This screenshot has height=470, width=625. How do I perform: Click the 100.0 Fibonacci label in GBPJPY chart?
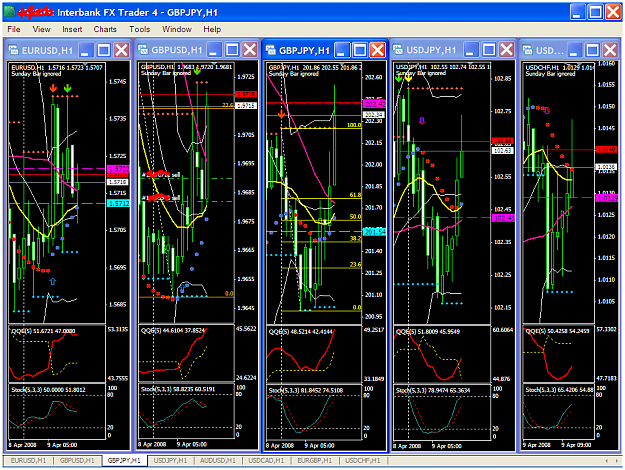(x=354, y=125)
